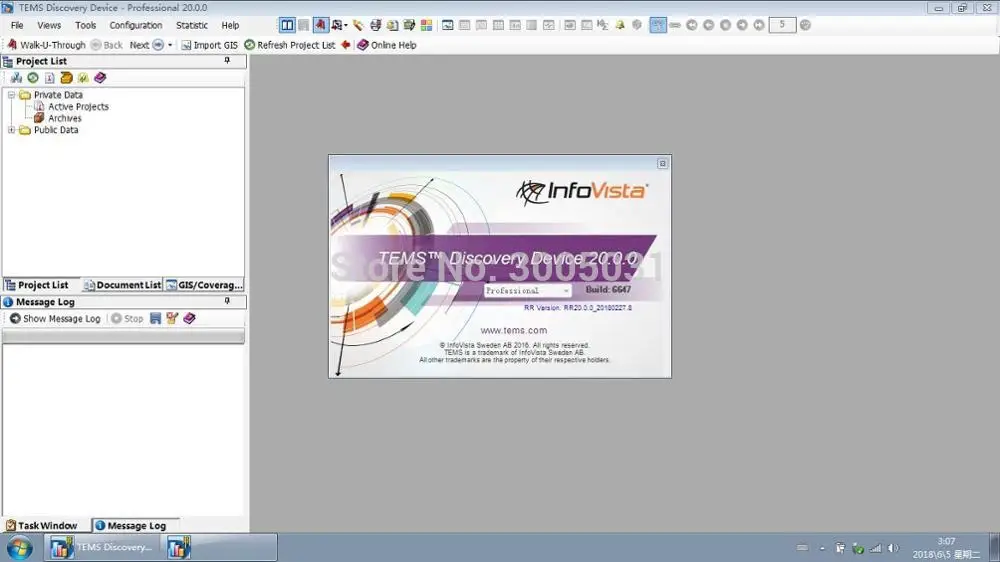Click the yellow-green icon in Project List toolbar

tap(83, 78)
